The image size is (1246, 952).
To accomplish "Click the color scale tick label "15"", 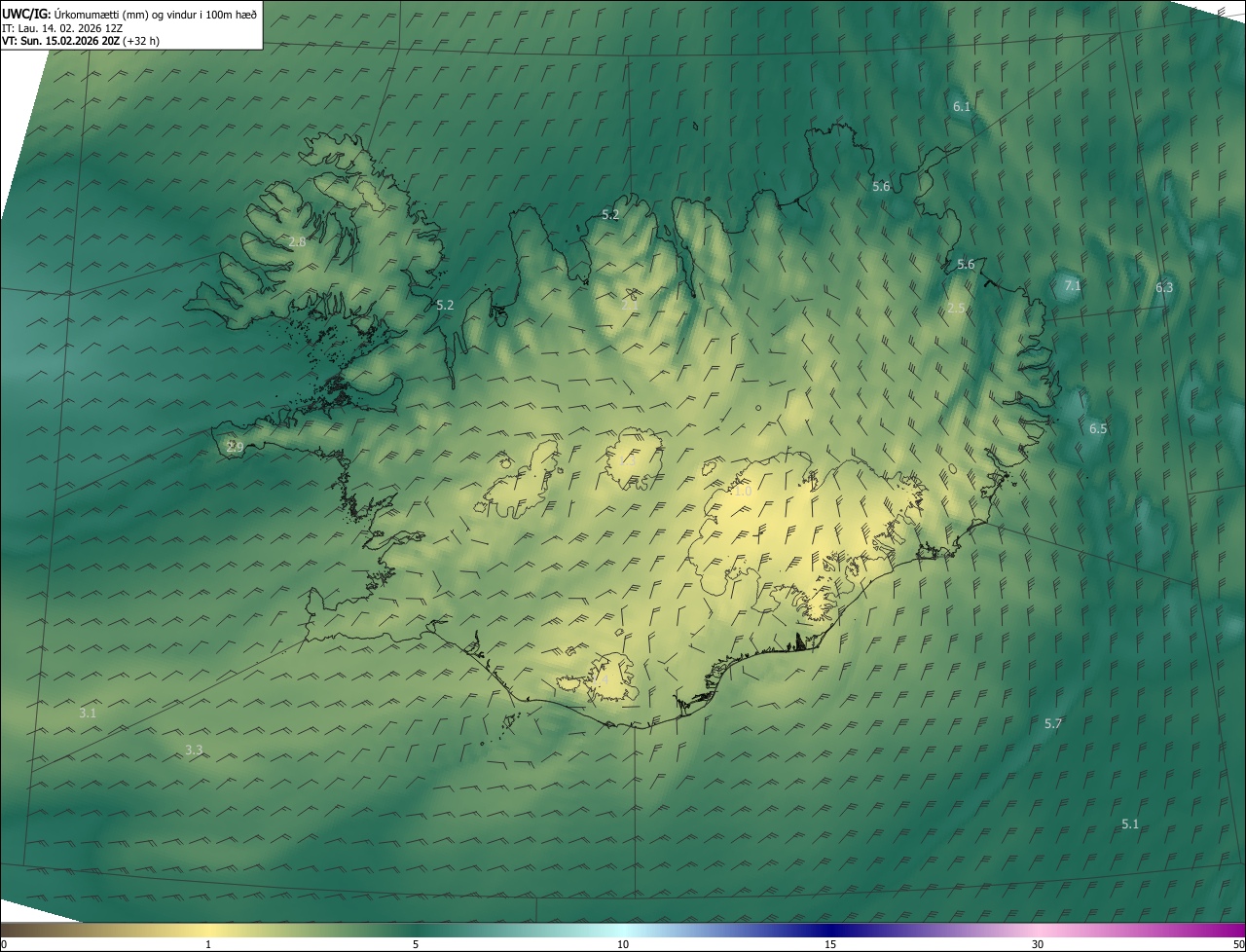I will [x=830, y=944].
